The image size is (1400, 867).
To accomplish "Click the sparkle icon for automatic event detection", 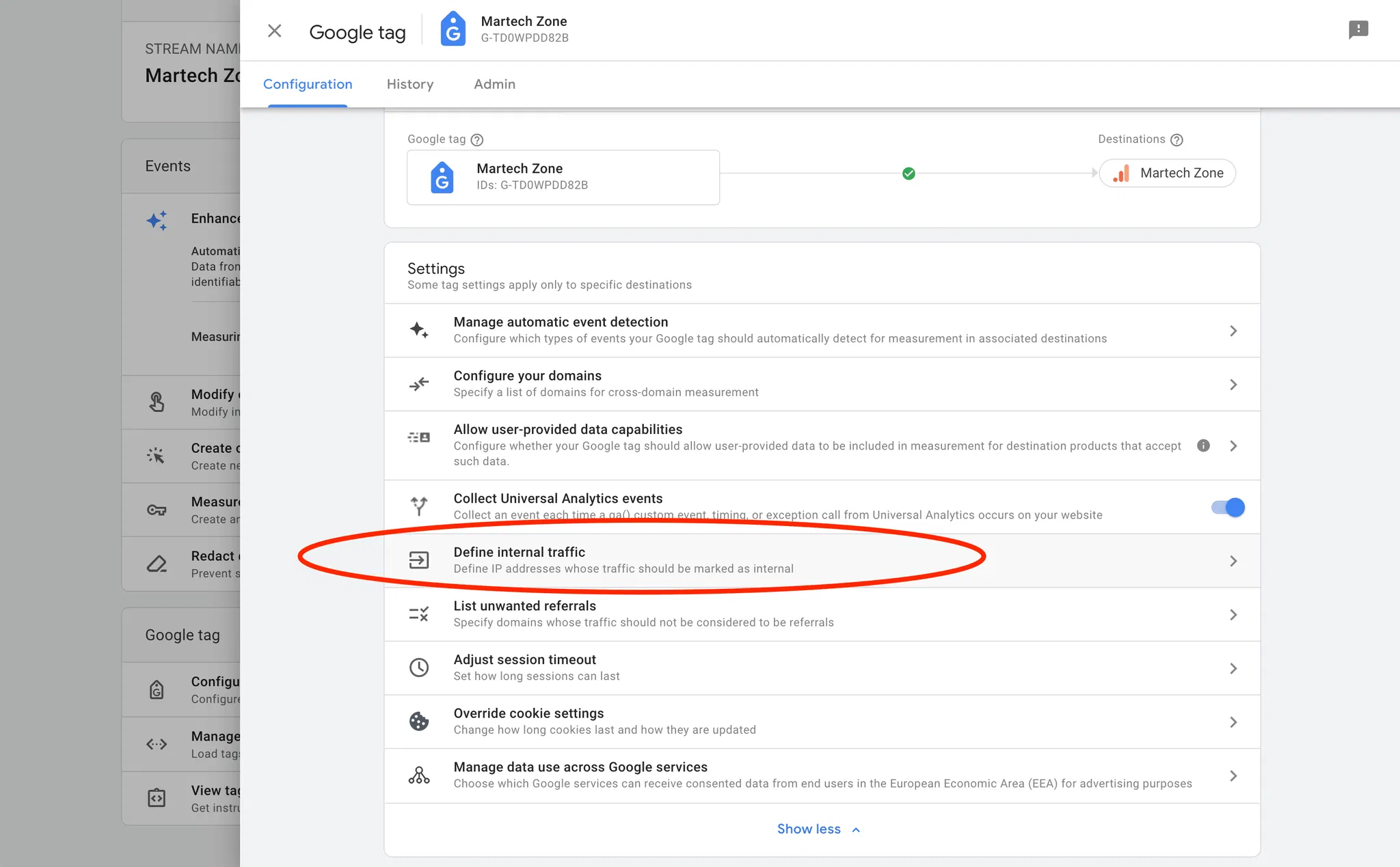I will coord(419,330).
